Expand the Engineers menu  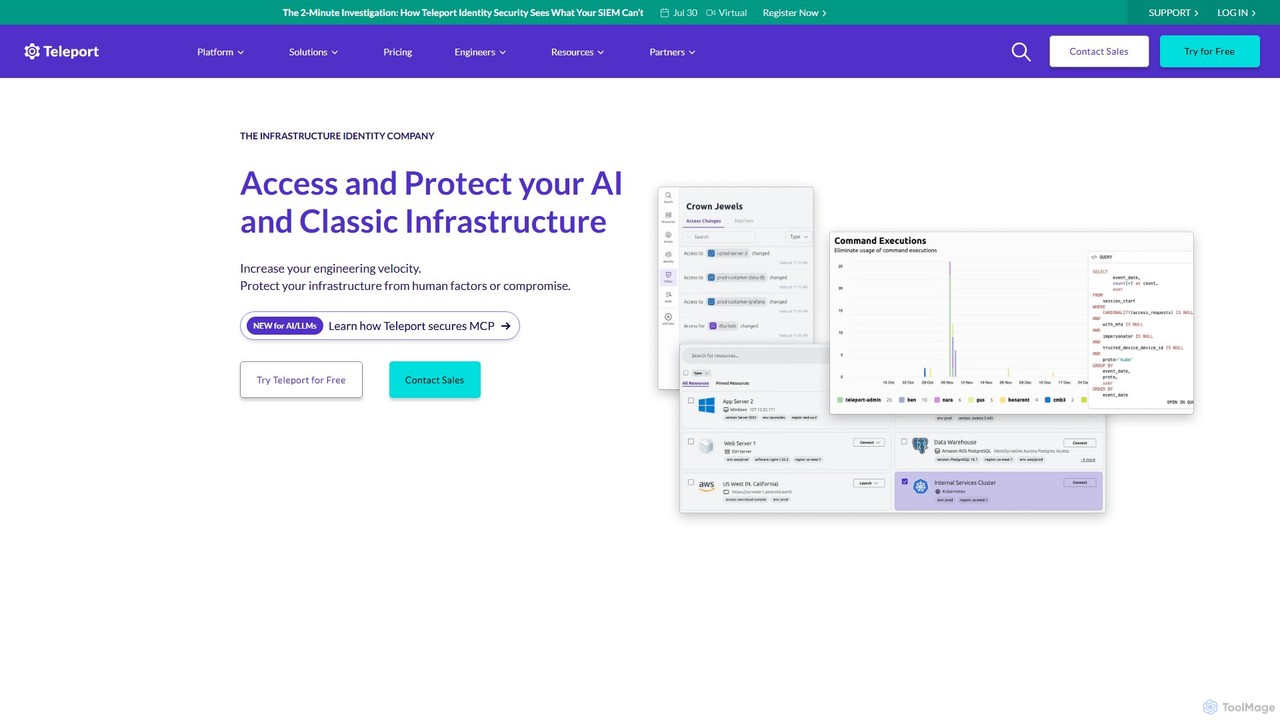coord(480,52)
